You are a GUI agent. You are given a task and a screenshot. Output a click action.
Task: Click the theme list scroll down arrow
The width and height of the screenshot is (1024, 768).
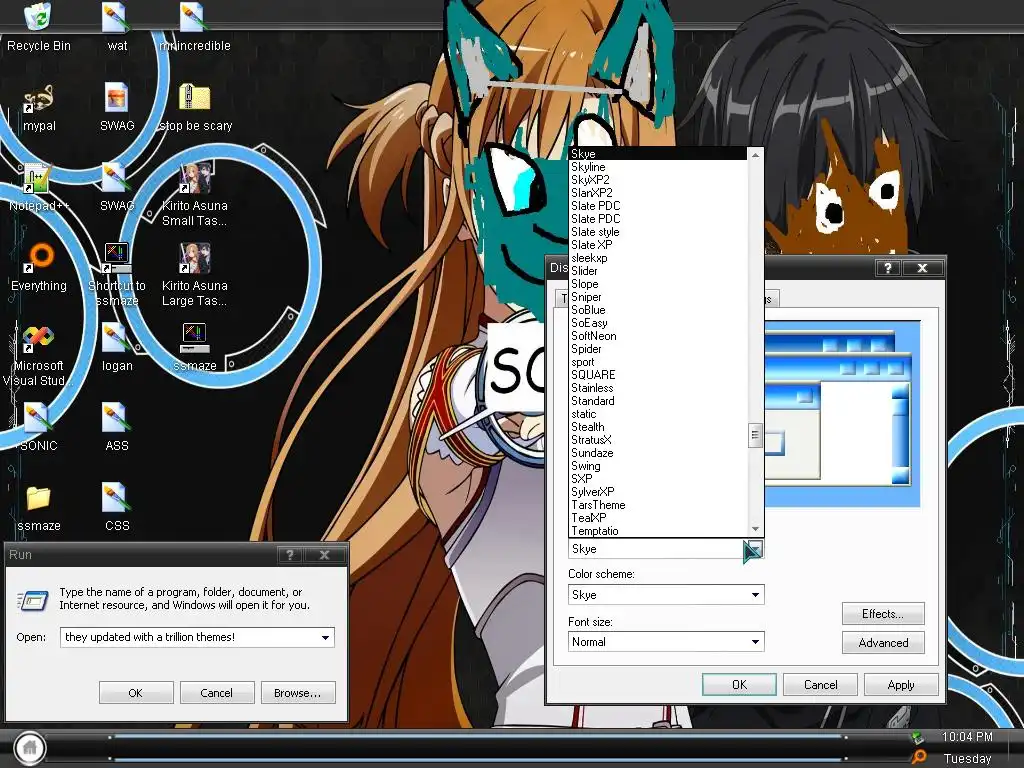[755, 529]
